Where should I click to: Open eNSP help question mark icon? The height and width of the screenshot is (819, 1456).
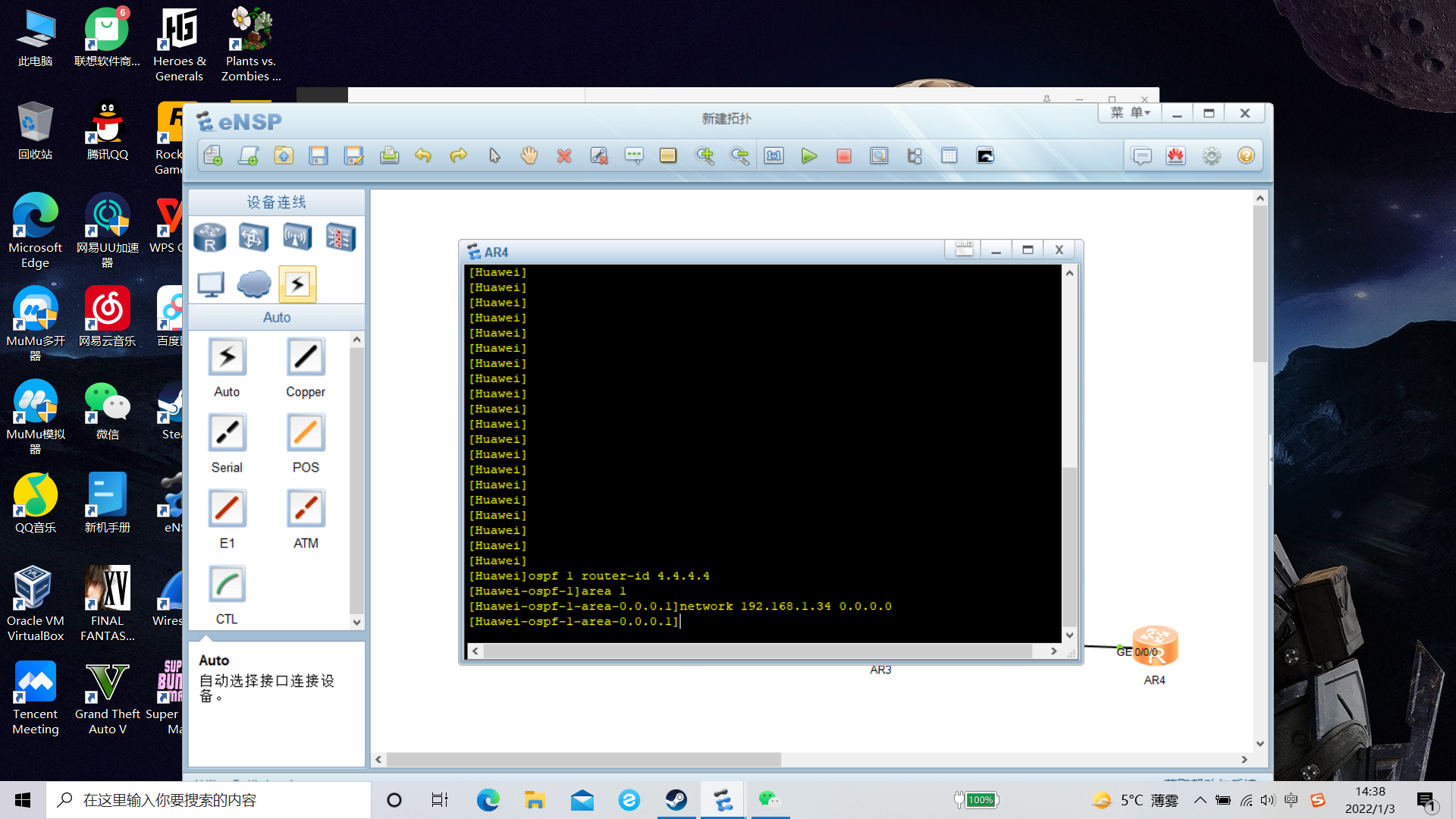point(1246,155)
